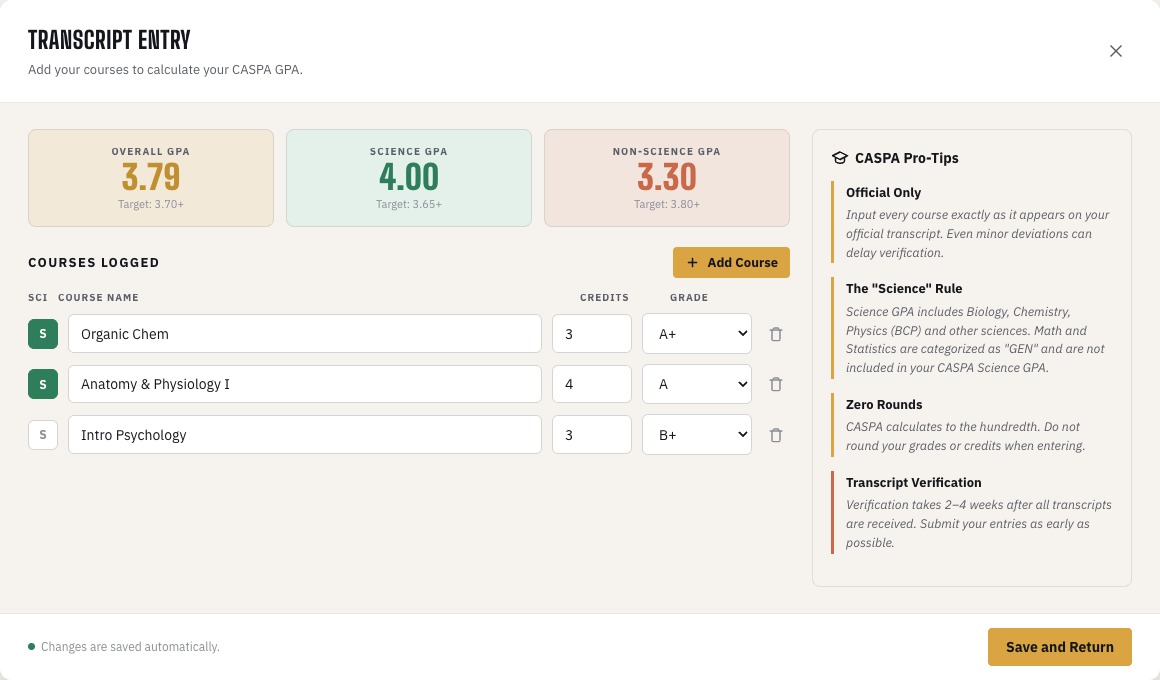Click 'Changes are saved automatically.' status text
1160x680 pixels.
click(130, 647)
